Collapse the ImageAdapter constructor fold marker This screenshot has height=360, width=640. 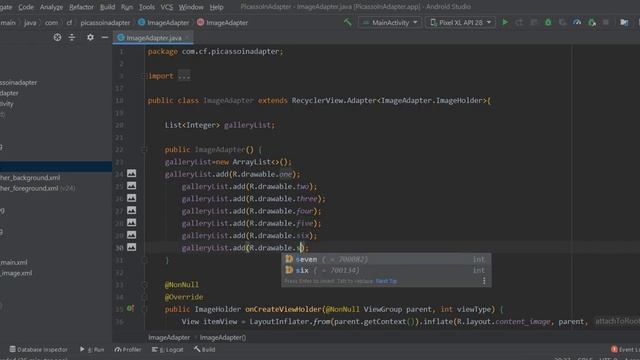144,150
